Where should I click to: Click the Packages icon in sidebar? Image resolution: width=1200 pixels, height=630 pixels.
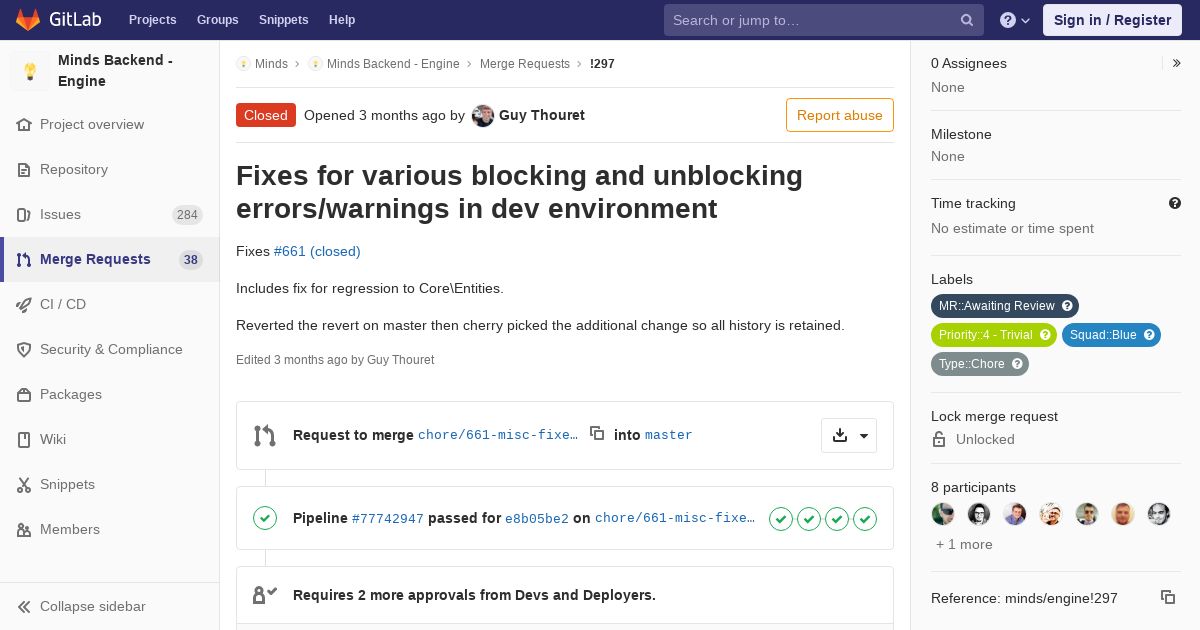pos(24,395)
